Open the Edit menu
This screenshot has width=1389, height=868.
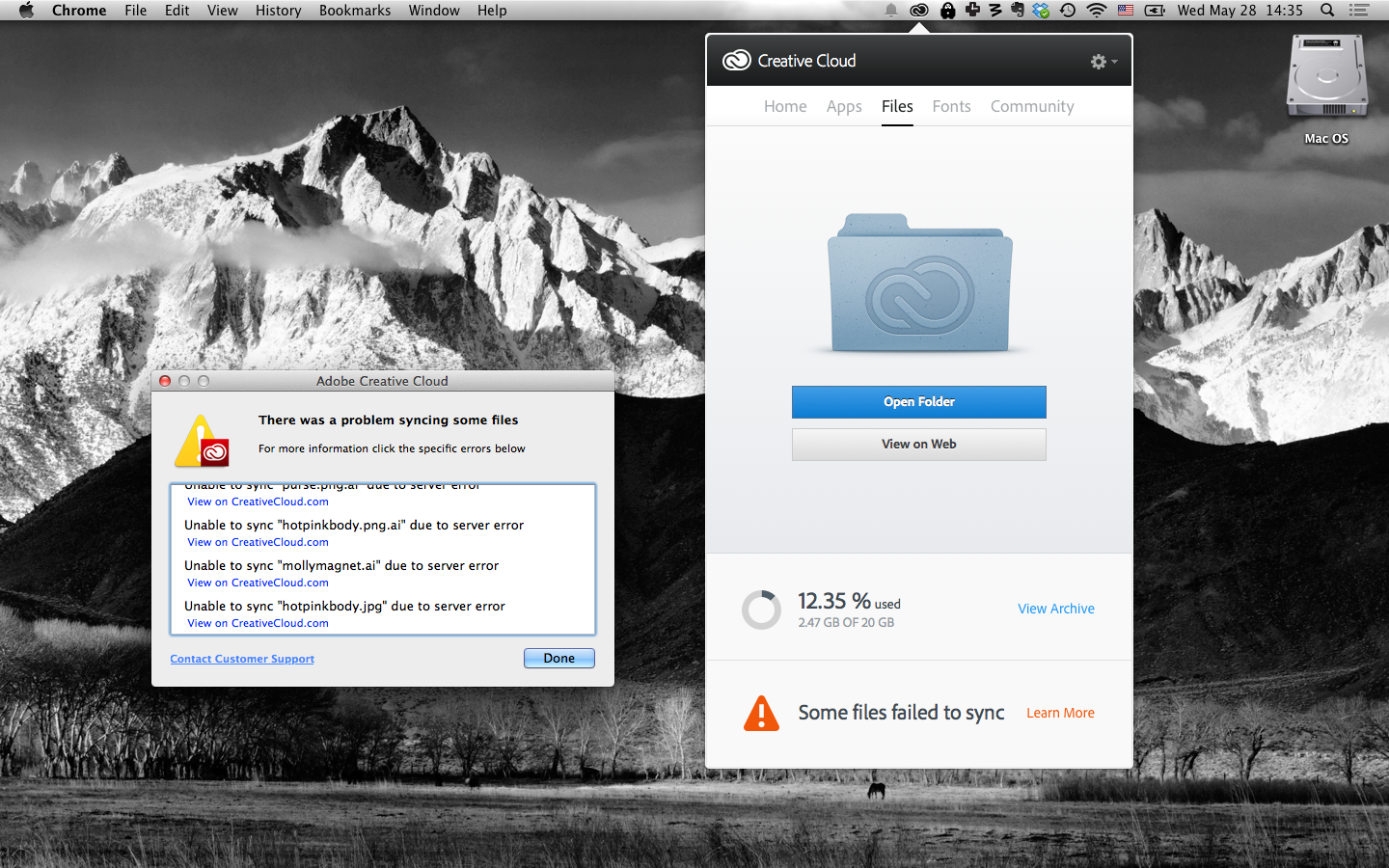pos(177,11)
